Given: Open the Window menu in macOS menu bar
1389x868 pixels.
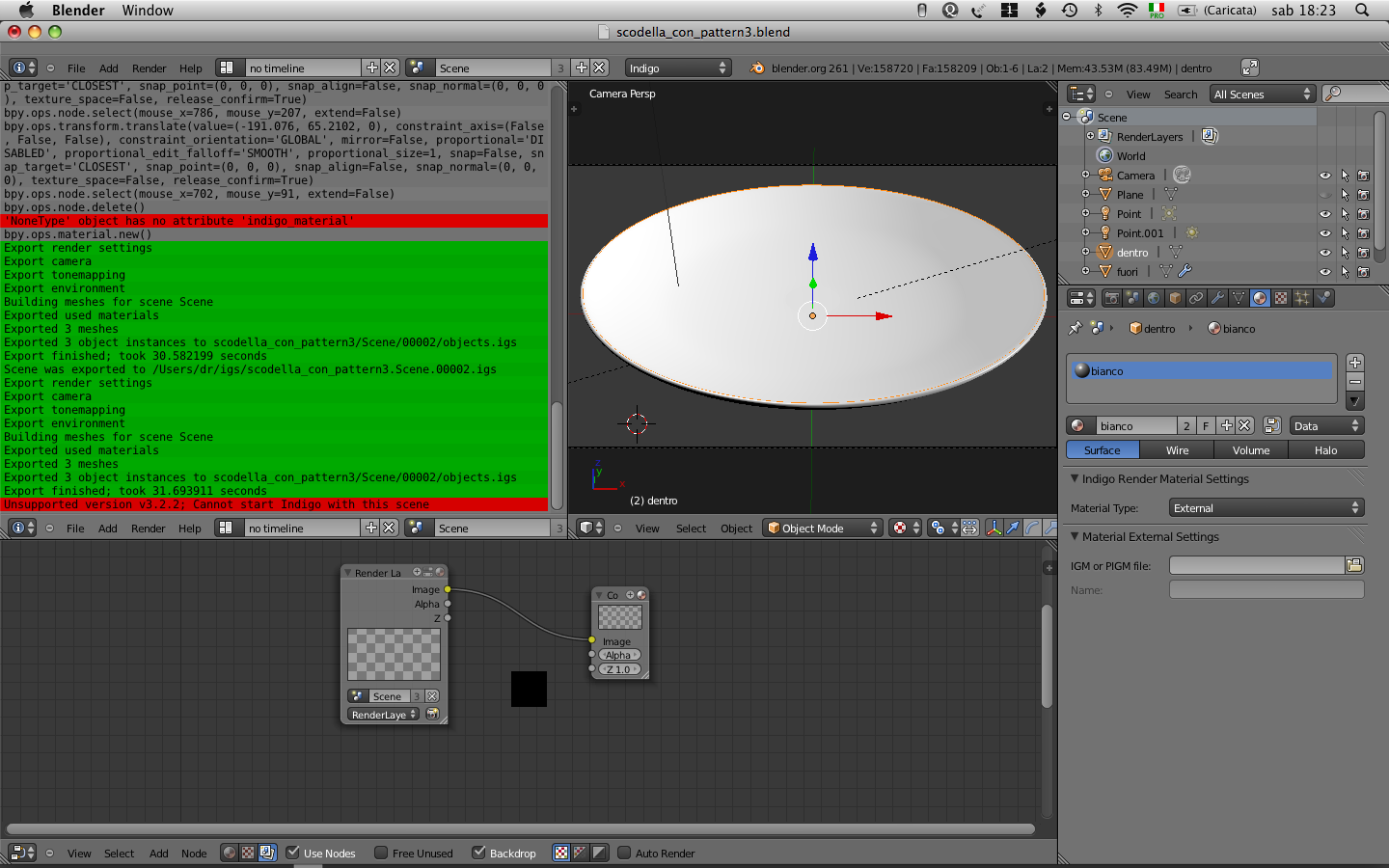Looking at the screenshot, I should (x=148, y=11).
